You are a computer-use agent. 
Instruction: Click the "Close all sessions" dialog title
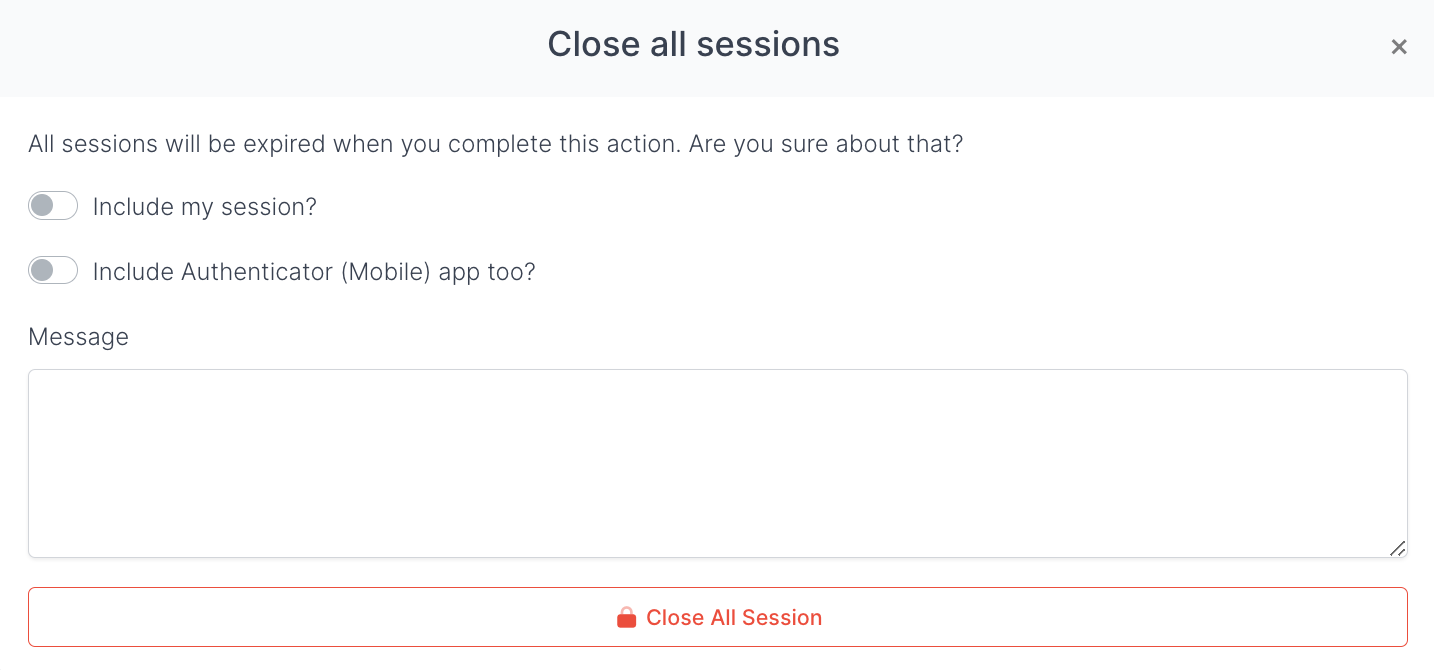pos(693,44)
